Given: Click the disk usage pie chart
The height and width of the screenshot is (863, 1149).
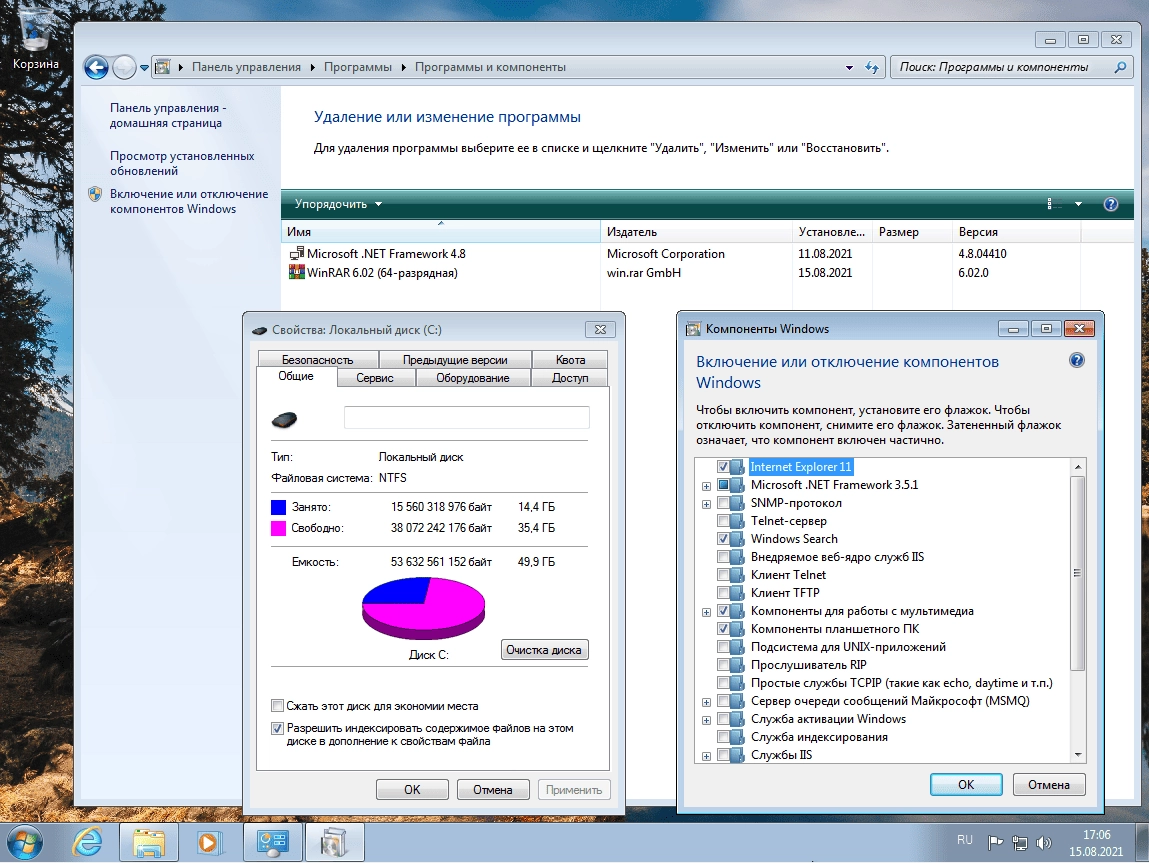Looking at the screenshot, I should tap(424, 608).
